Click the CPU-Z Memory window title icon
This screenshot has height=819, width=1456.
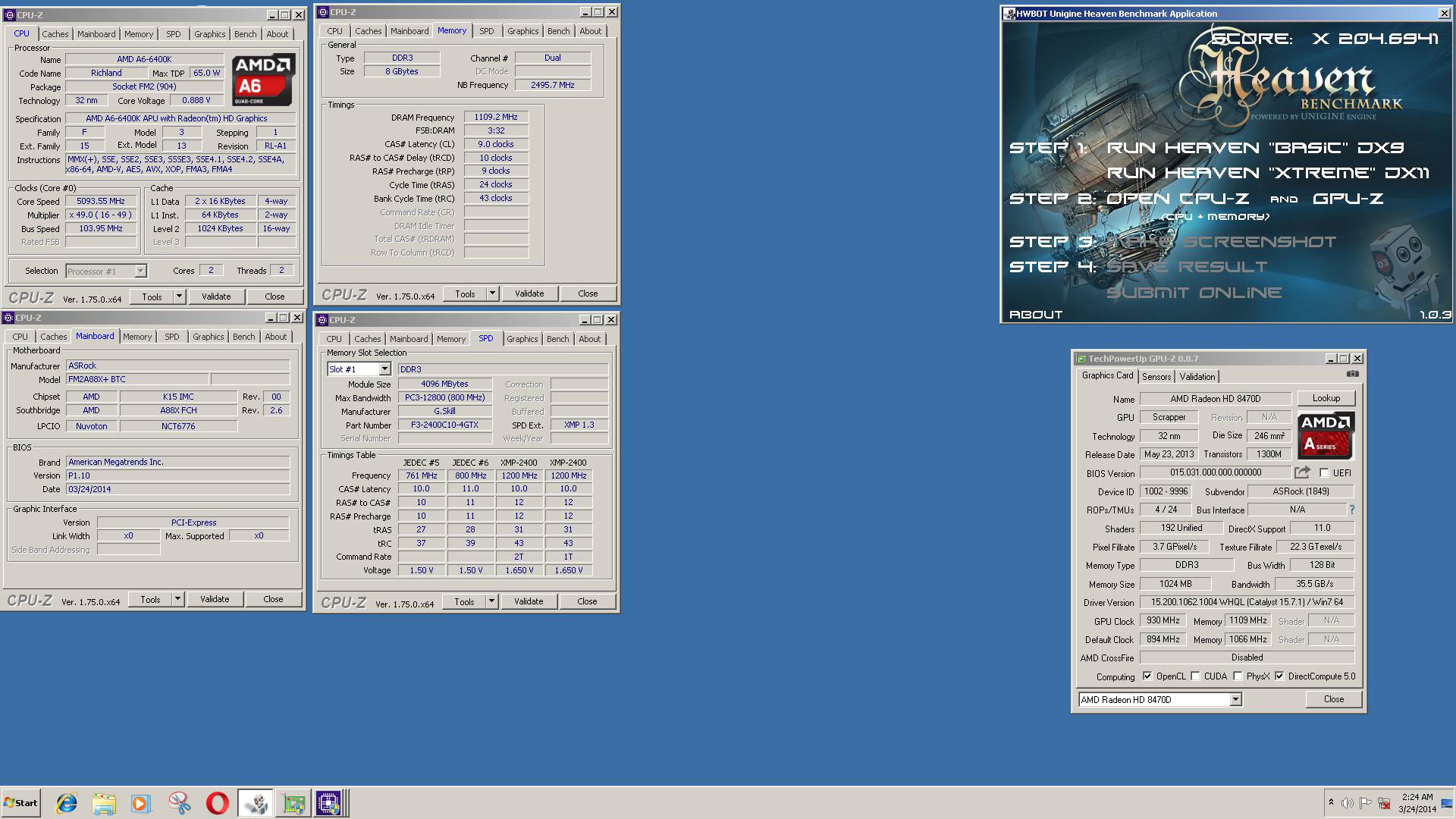pyautogui.click(x=322, y=12)
